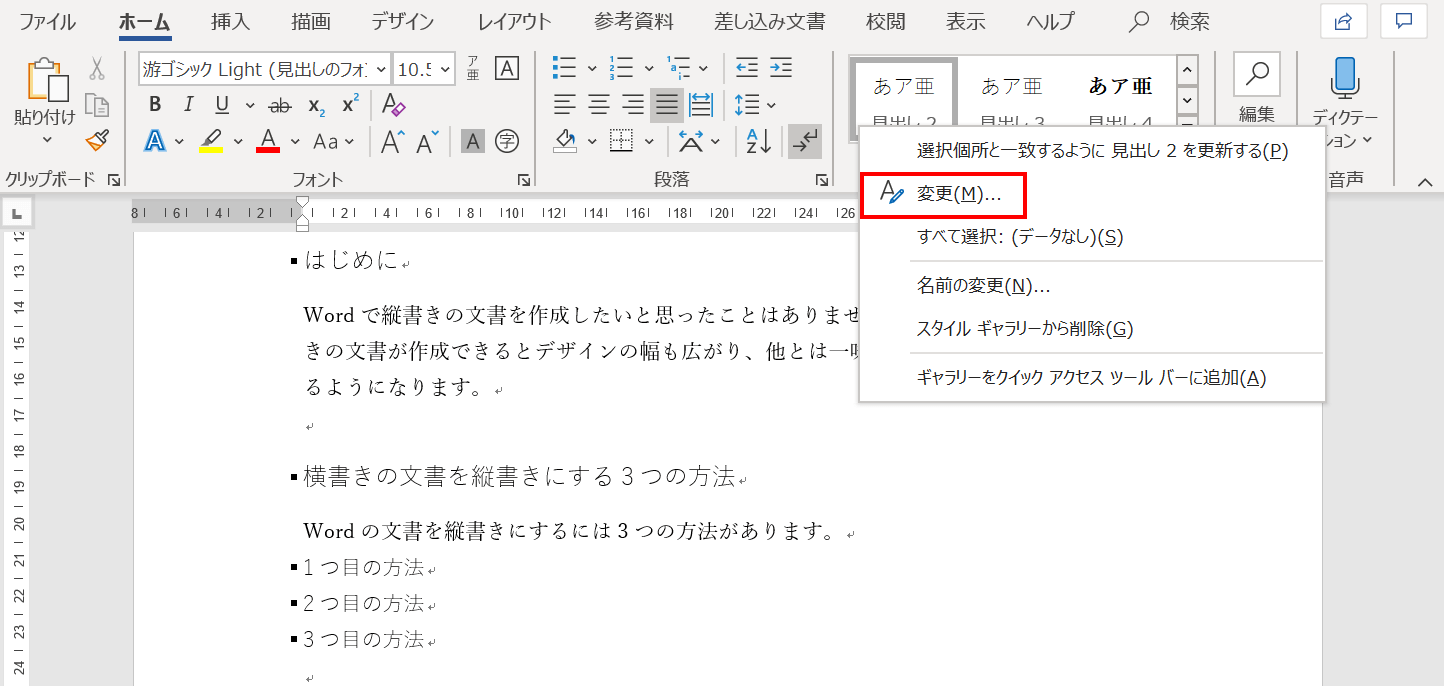The height and width of the screenshot is (686, 1444).
Task: Align text left
Action: (566, 104)
